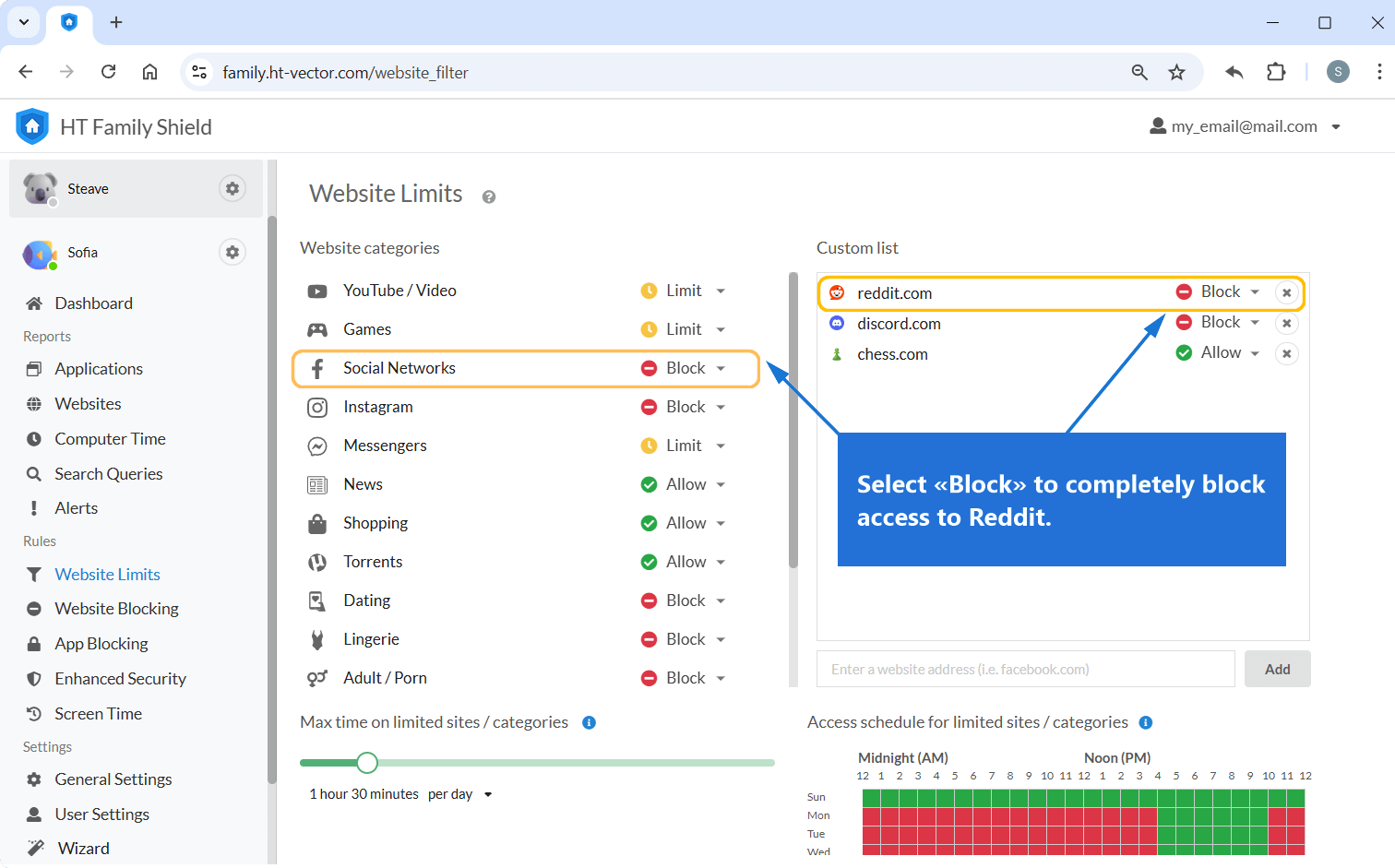Remove reddit.com from the custom list
The height and width of the screenshot is (868, 1395).
click(1286, 292)
